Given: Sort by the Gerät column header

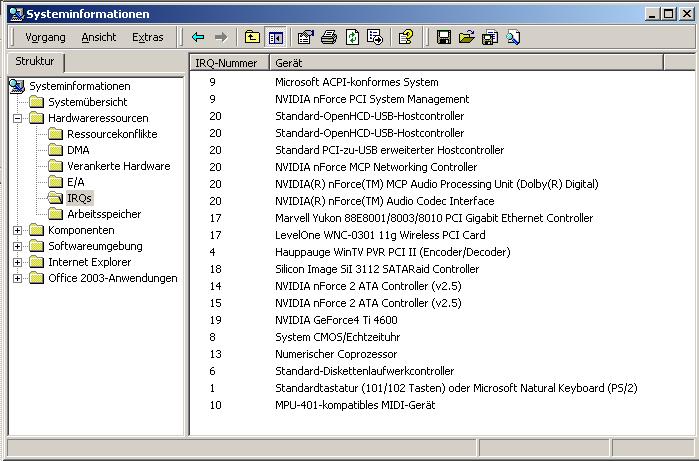Looking at the screenshot, I should (x=466, y=63).
